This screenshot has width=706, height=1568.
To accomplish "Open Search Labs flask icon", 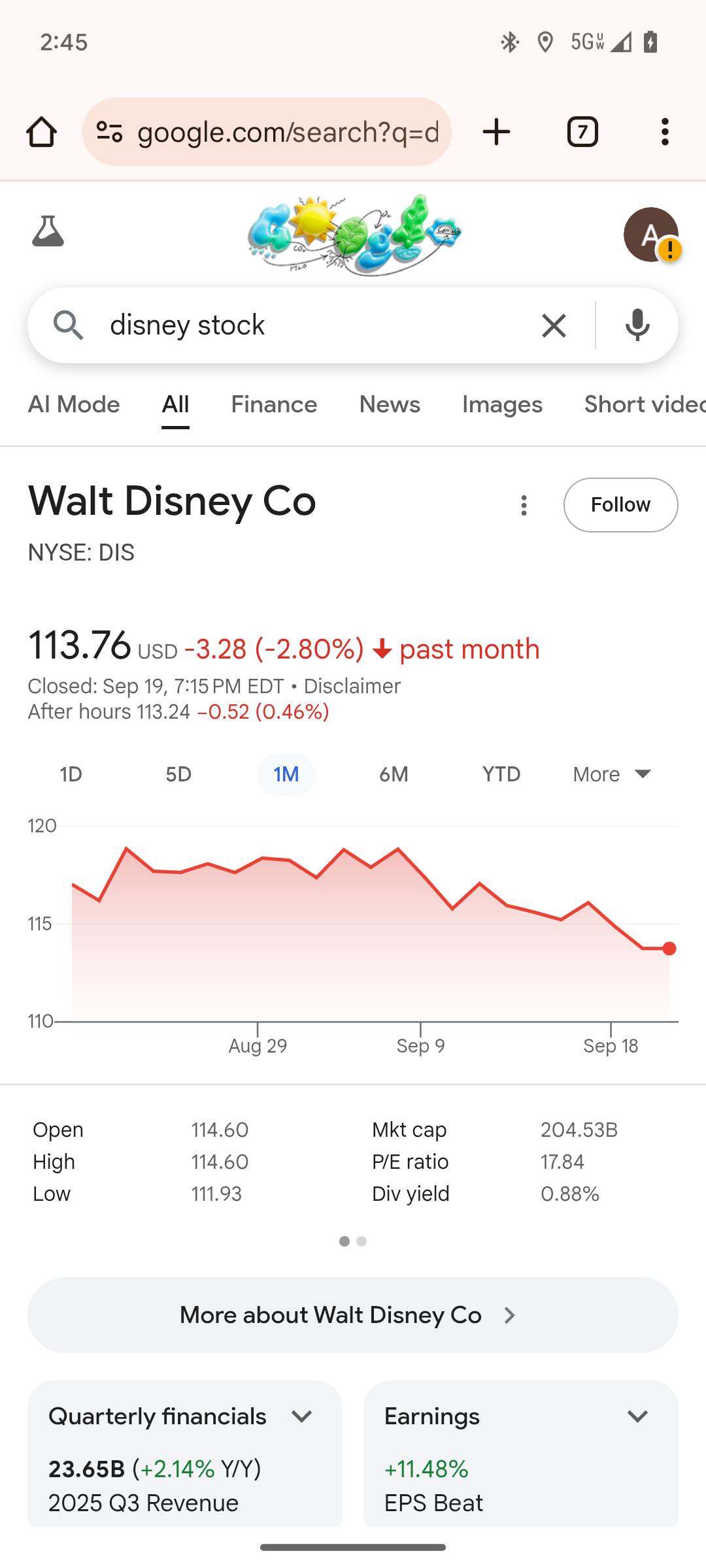I will click(48, 231).
